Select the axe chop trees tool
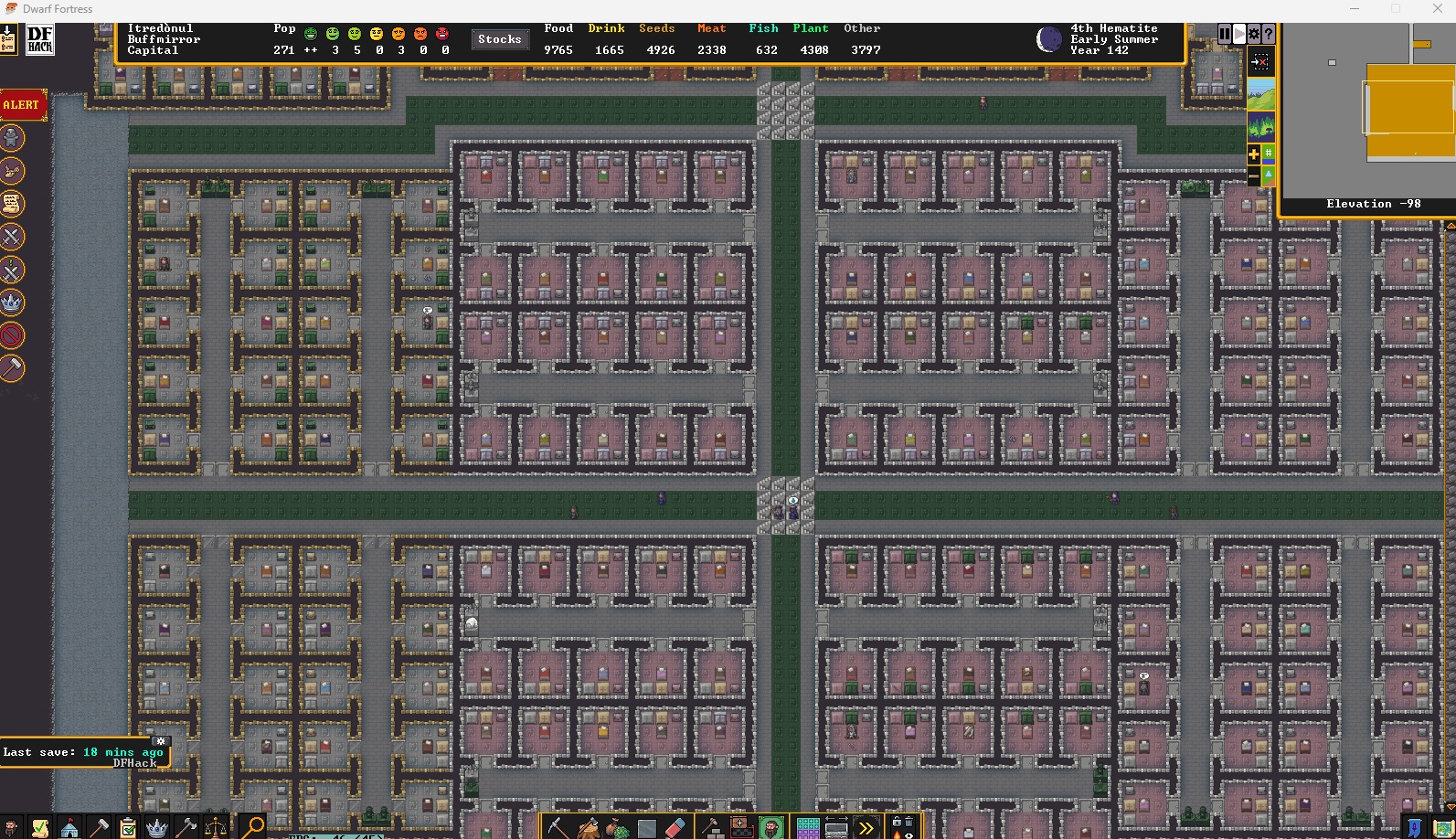 pos(588,828)
